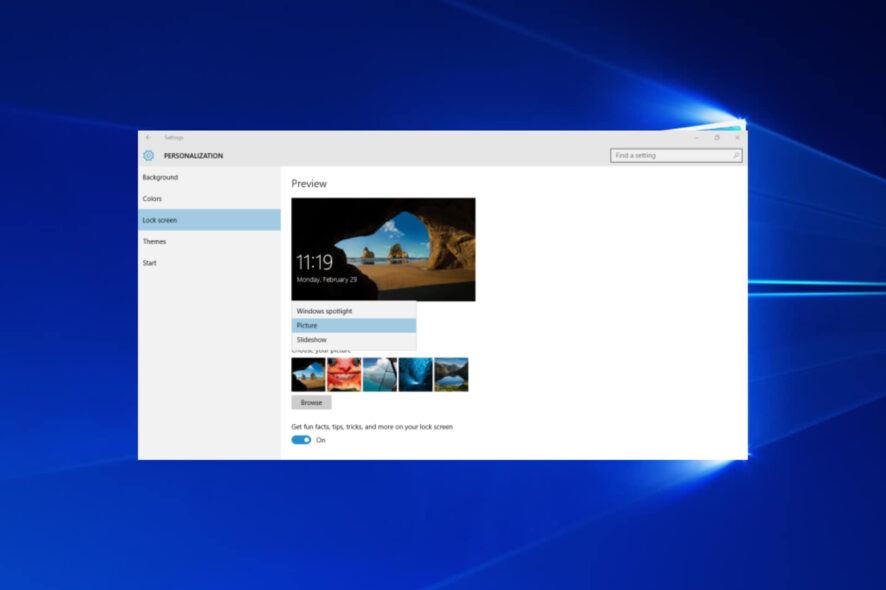Screen dimensions: 886x590
Task: Select the red face picture thumbnail
Action: (x=344, y=375)
